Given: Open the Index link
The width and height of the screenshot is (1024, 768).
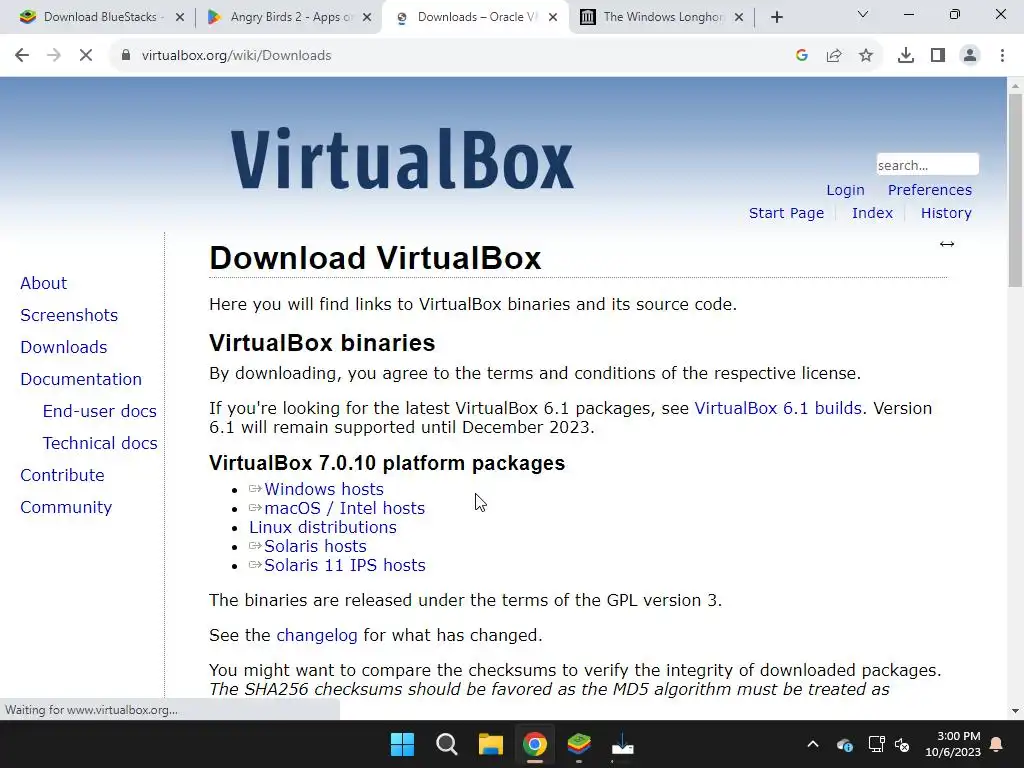Looking at the screenshot, I should pyautogui.click(x=872, y=213).
